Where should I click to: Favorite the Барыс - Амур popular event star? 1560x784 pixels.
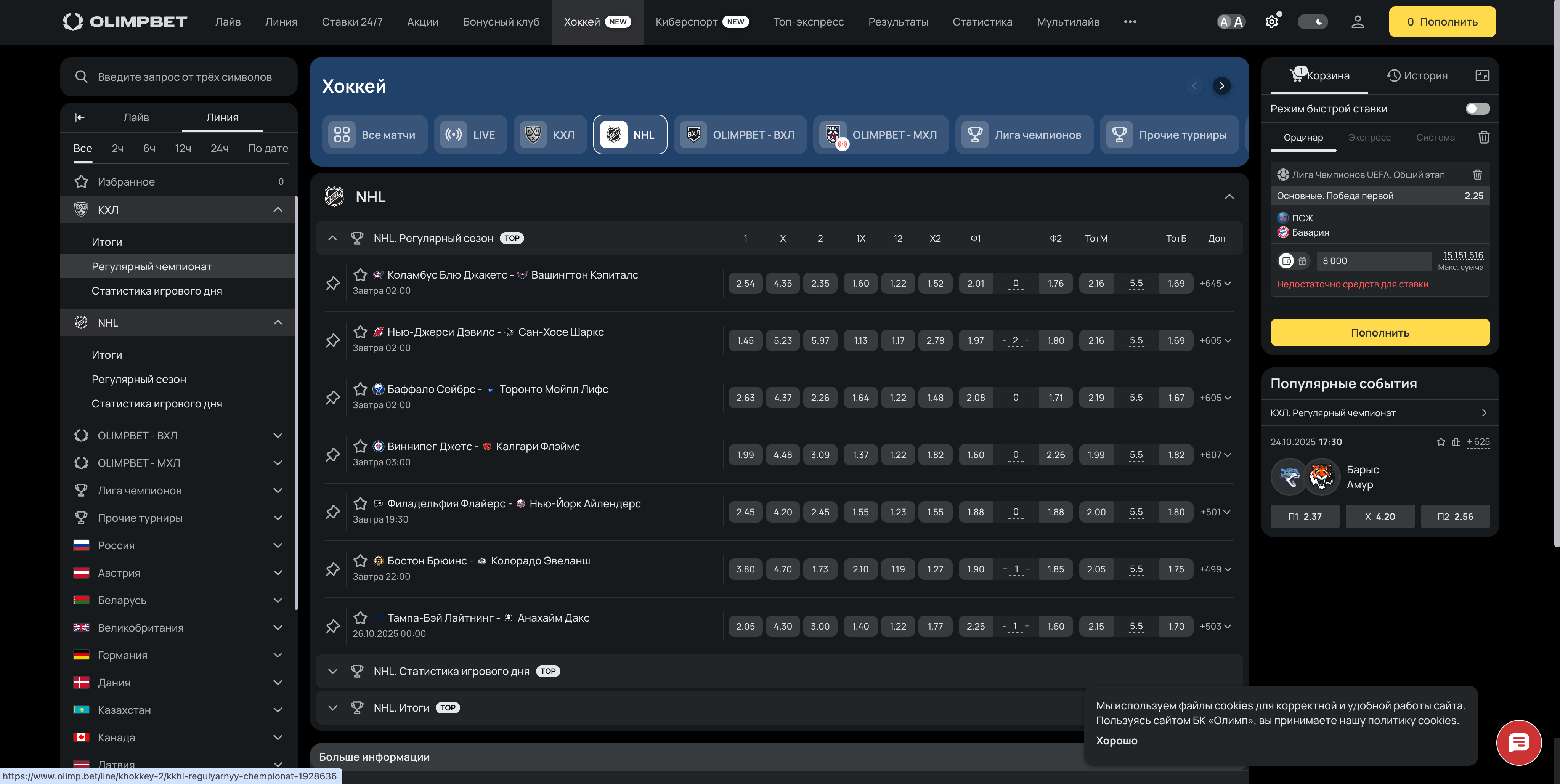click(1441, 442)
